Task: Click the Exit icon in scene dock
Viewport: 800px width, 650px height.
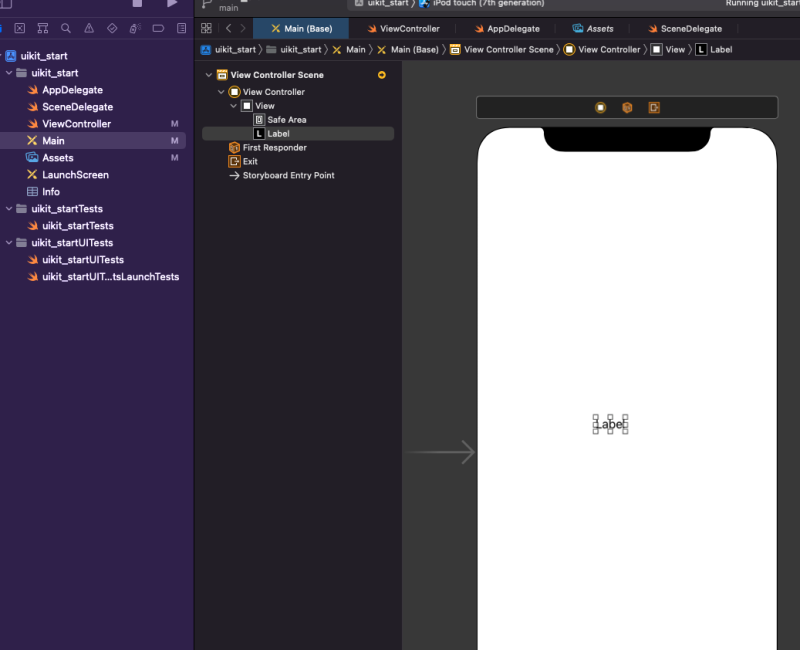Action: point(653,108)
